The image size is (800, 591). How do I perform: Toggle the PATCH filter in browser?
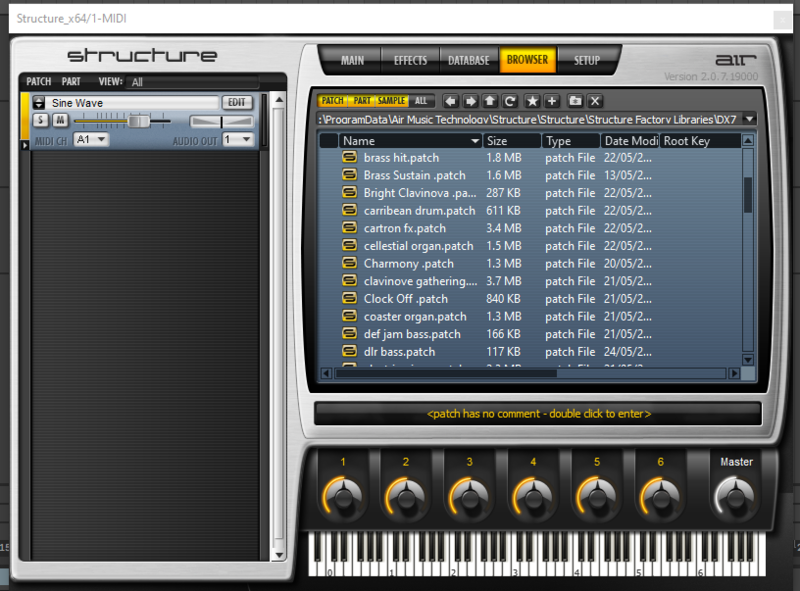(333, 101)
